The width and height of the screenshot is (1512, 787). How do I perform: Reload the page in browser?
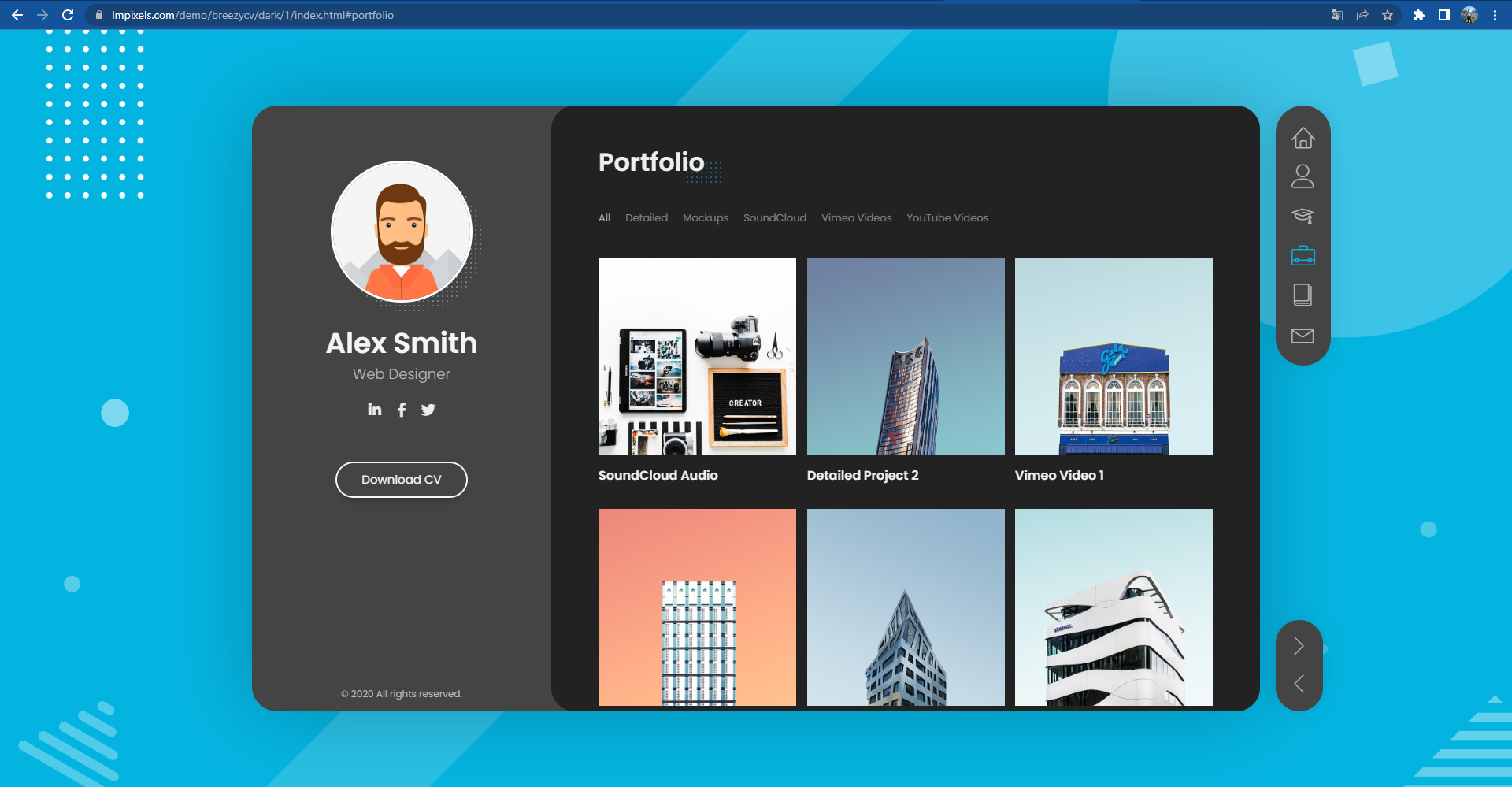click(68, 15)
